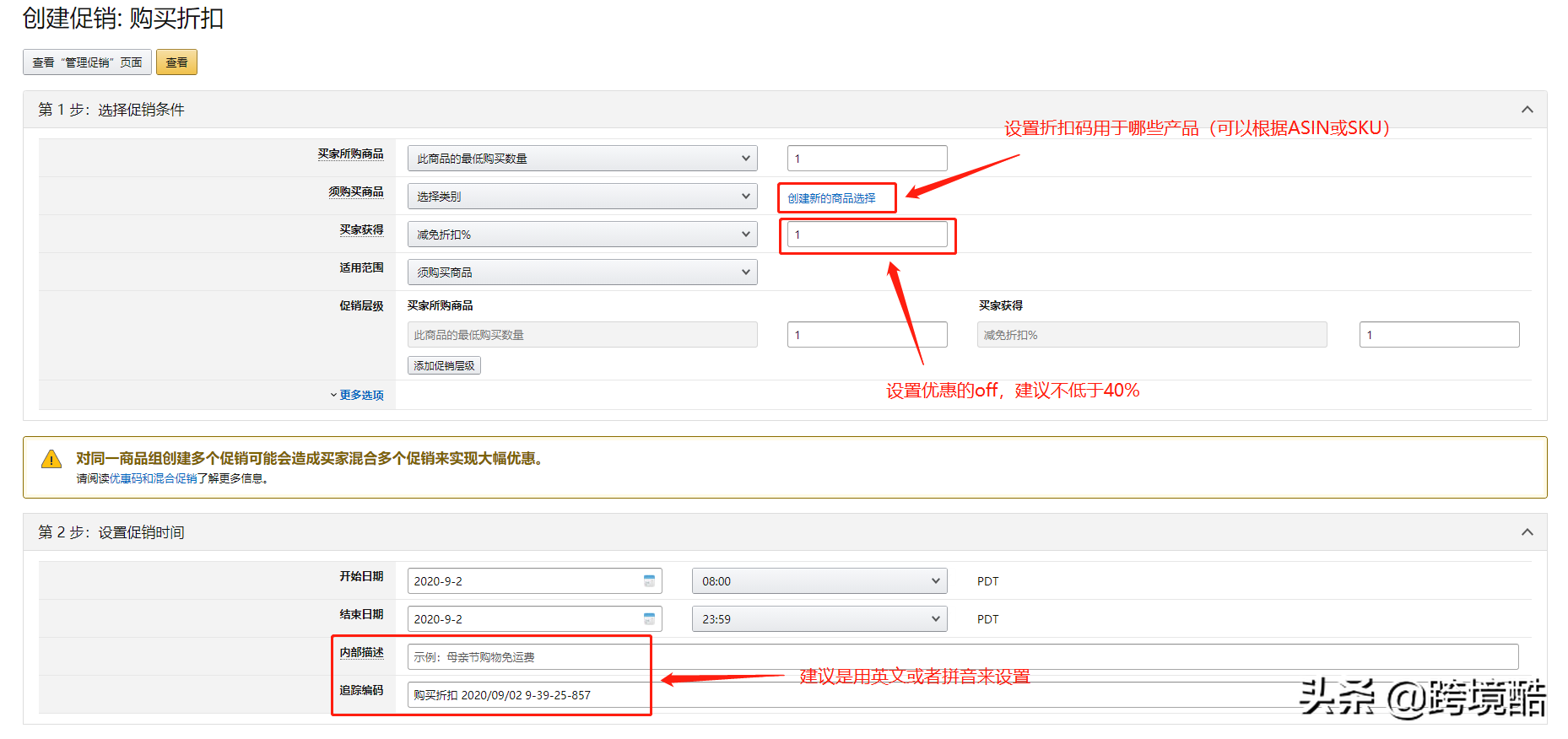The height and width of the screenshot is (739, 1568).
Task: Click the 内部描述 text input field
Action: 962,657
